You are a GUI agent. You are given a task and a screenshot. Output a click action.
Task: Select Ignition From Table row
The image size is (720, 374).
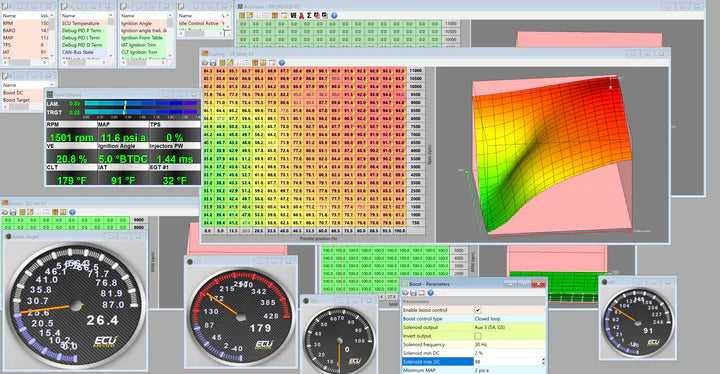[x=143, y=38]
